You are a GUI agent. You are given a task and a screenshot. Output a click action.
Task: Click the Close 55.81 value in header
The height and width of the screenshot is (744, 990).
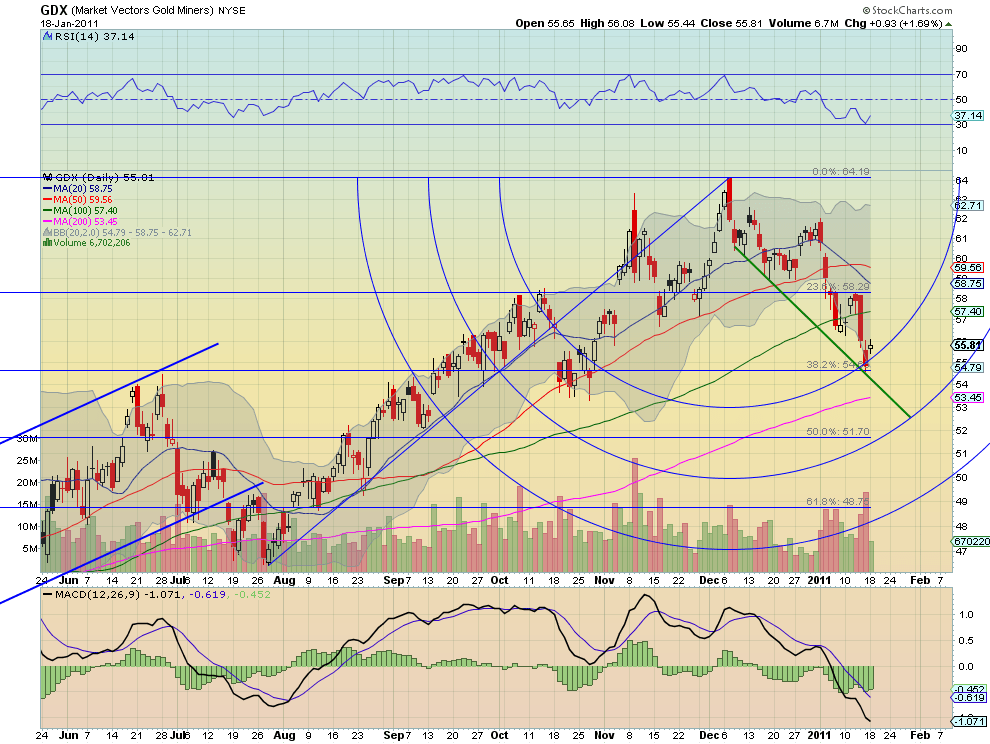click(x=732, y=23)
